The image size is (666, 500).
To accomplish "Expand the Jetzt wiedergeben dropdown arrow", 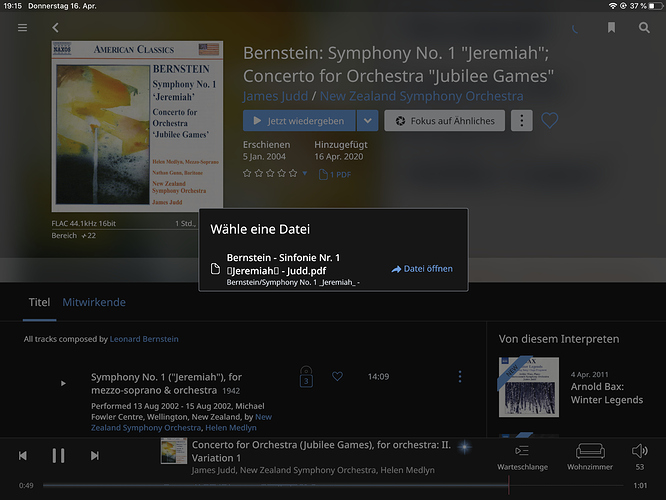I will (367, 121).
